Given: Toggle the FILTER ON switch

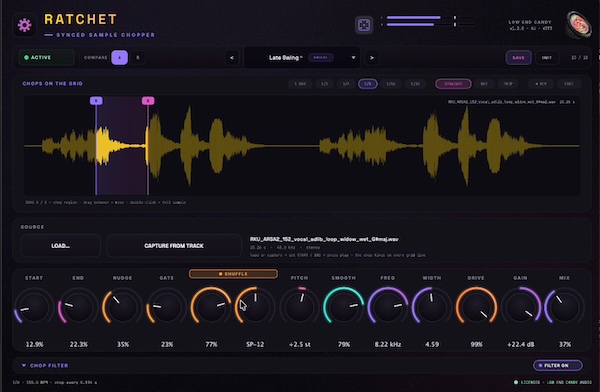Looking at the screenshot, I should click(558, 365).
